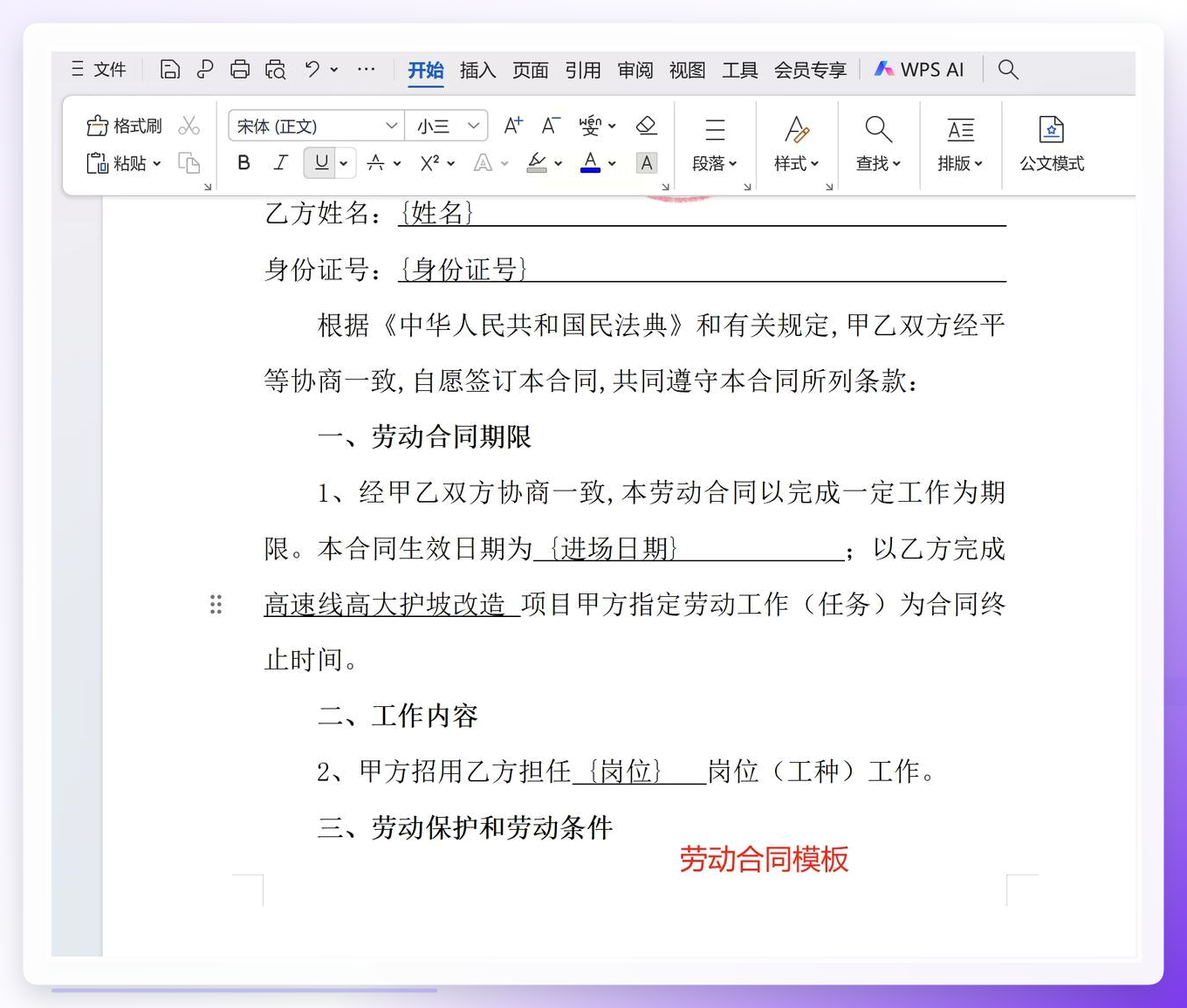Click the clear formatting eraser icon
The image size is (1187, 1008).
pos(646,126)
